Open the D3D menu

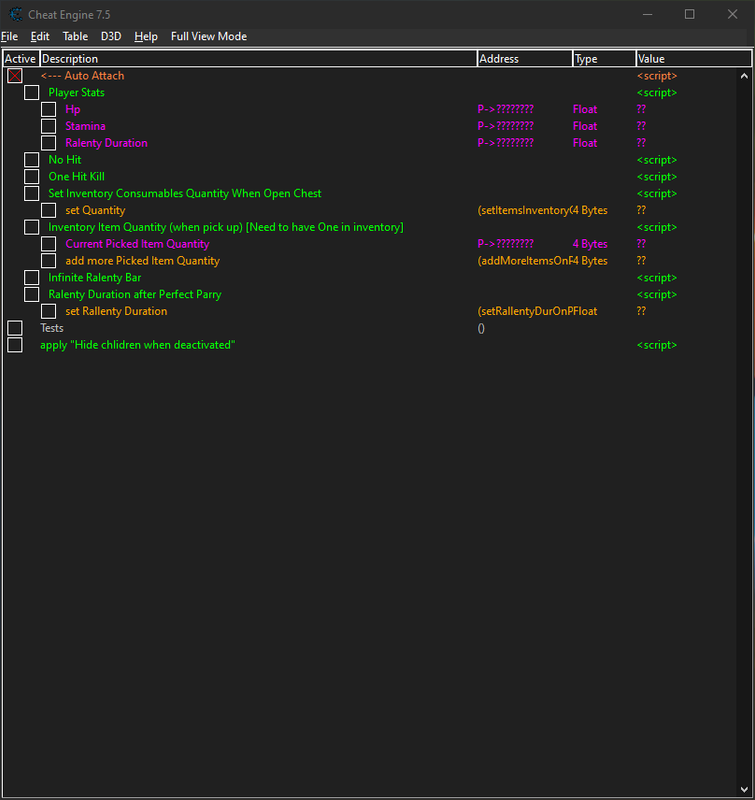111,36
